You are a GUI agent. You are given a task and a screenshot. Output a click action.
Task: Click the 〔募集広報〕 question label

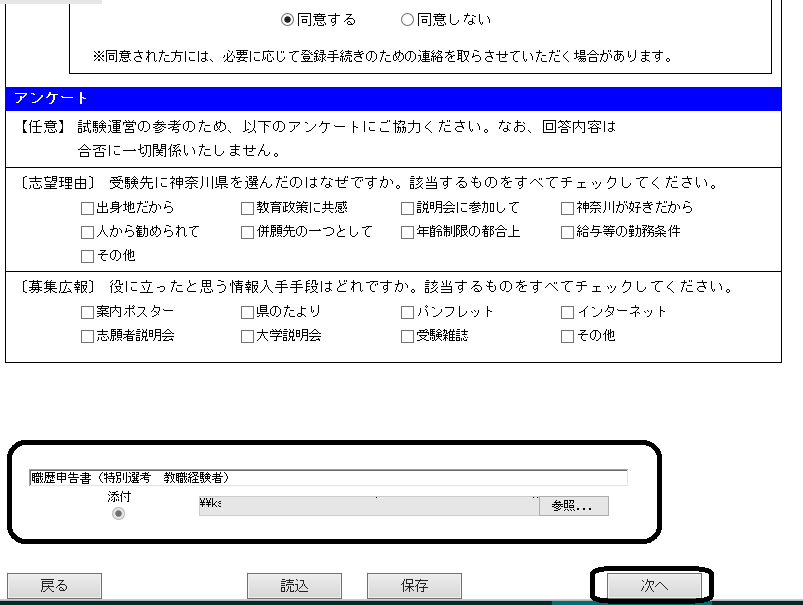coord(57,287)
